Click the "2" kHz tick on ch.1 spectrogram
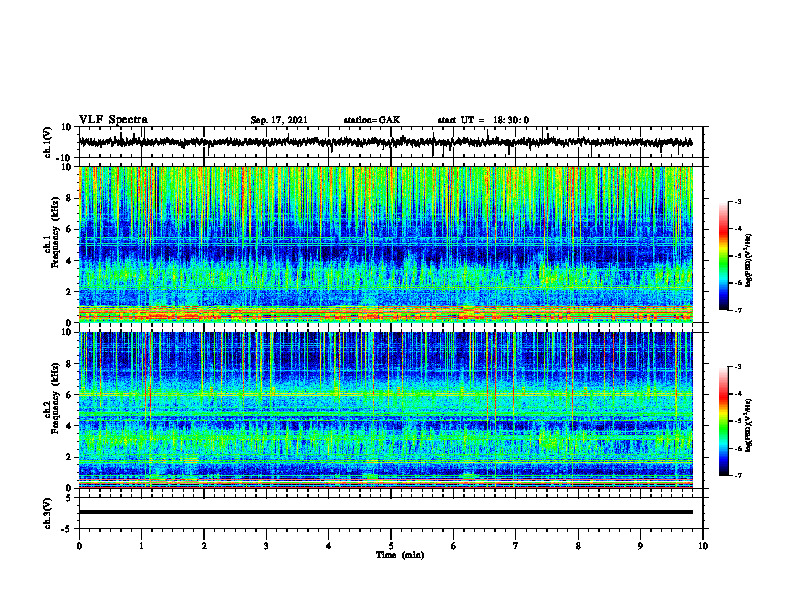The height and width of the screenshot is (612, 792). pyautogui.click(x=70, y=292)
